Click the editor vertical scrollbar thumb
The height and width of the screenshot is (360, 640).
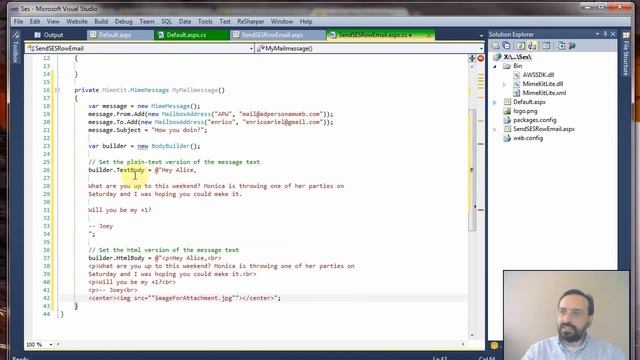tap(472, 170)
